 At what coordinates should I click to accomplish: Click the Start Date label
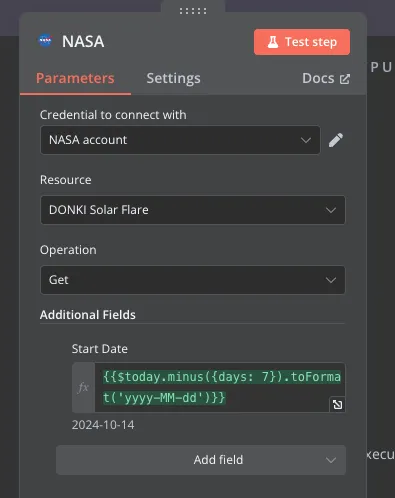100,349
